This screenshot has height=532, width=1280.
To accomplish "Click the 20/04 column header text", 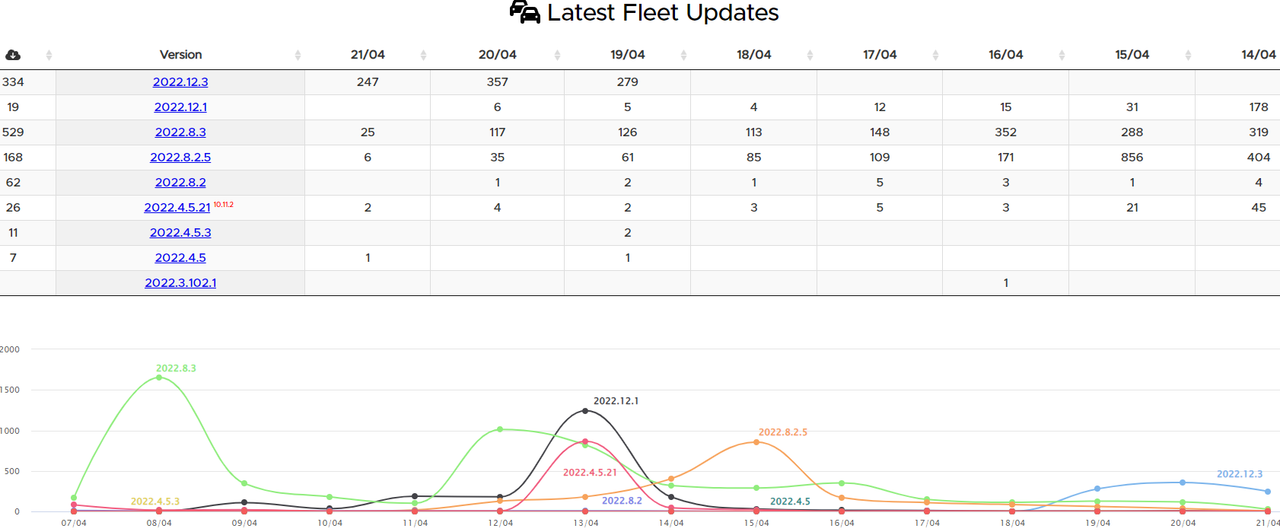I will pos(498,55).
